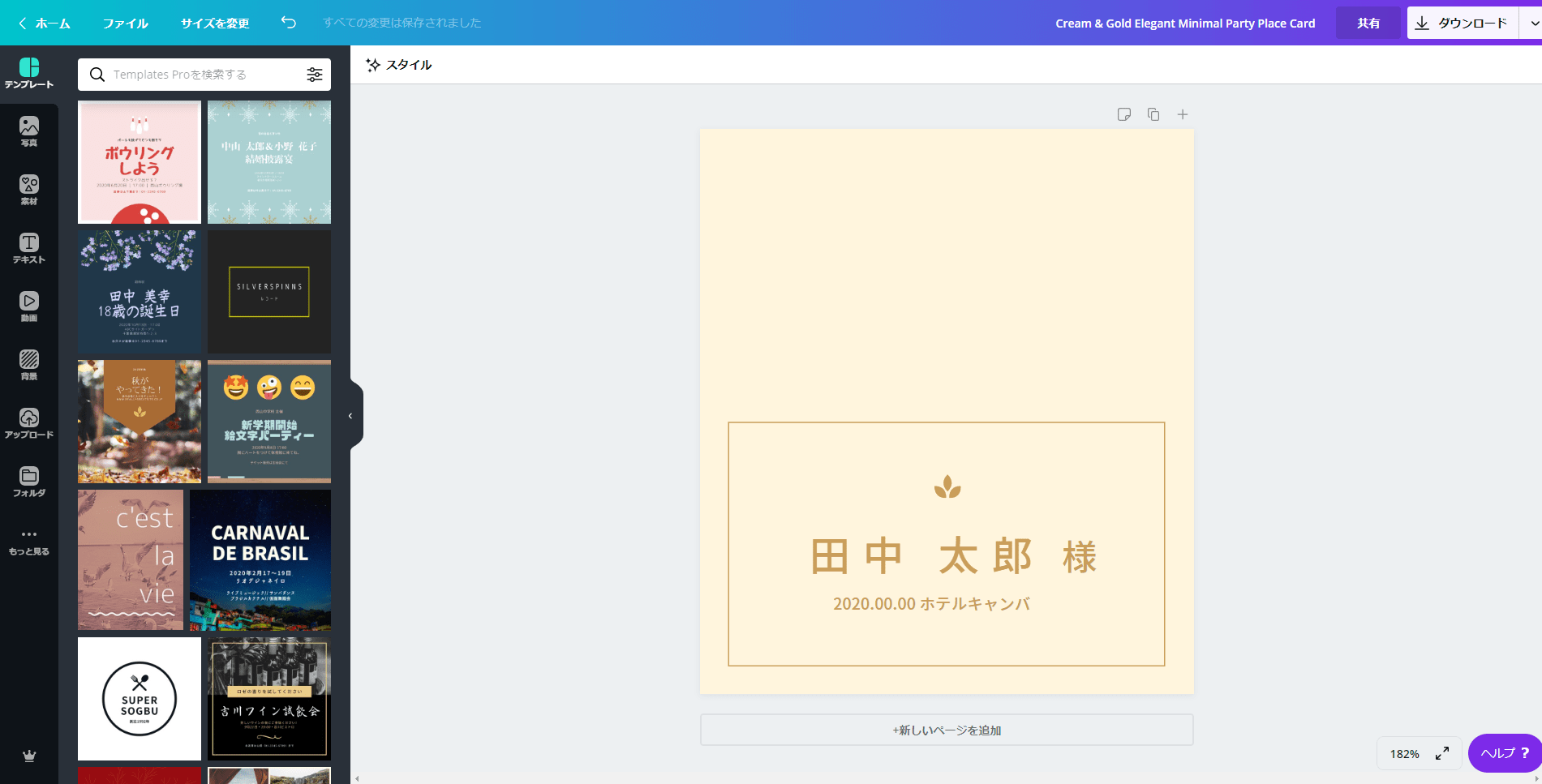This screenshot has width=1542, height=784.
Task: Open the Elements (素材) sidebar panel
Action: point(29,190)
